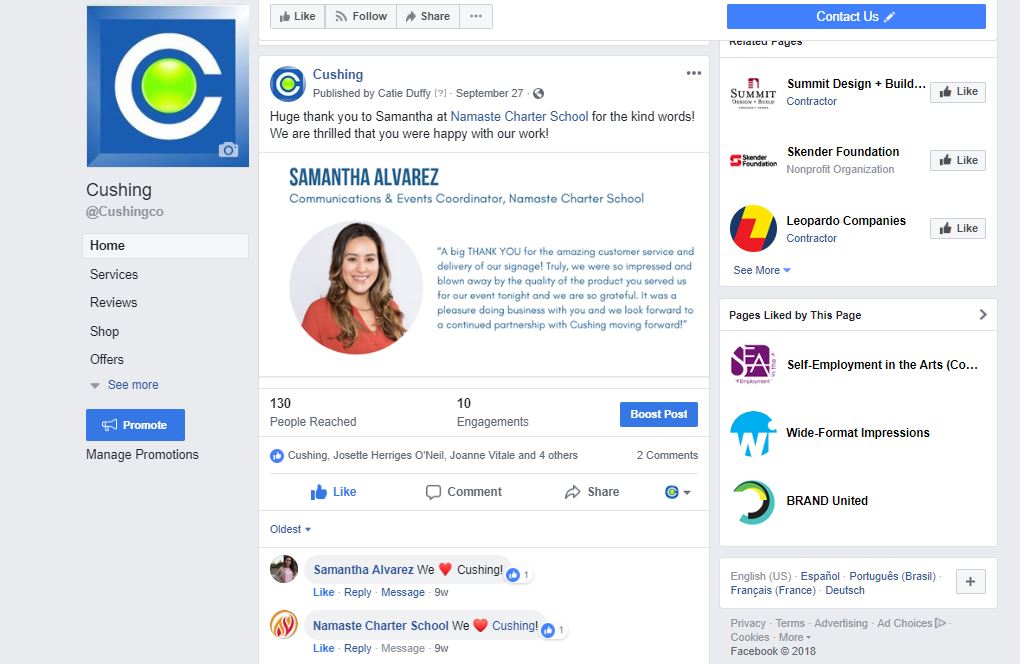Click the Wide-Format Impressions logo
The width and height of the screenshot is (1020, 664).
tap(753, 433)
